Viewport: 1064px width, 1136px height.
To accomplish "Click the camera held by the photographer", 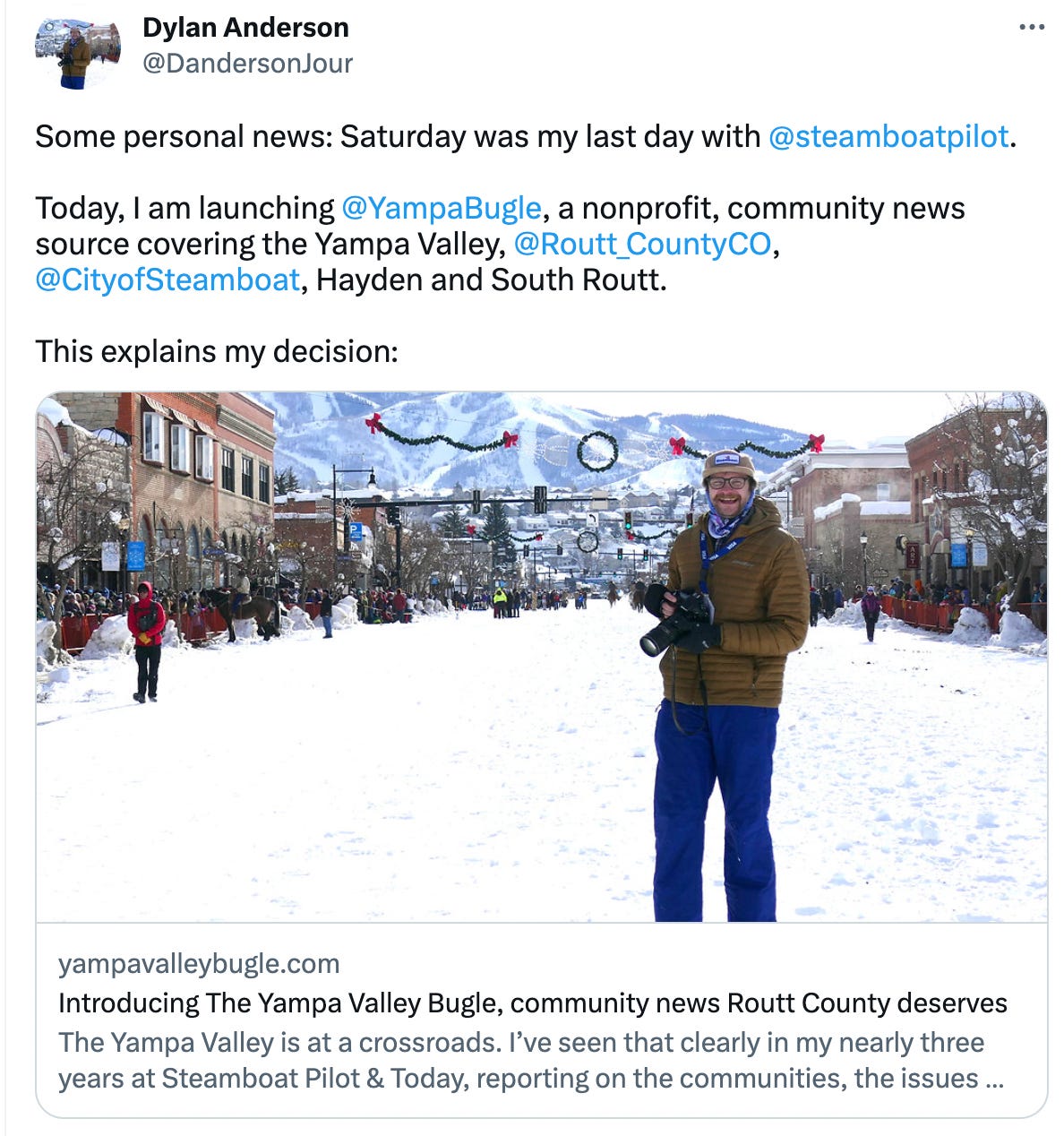I will 678,621.
